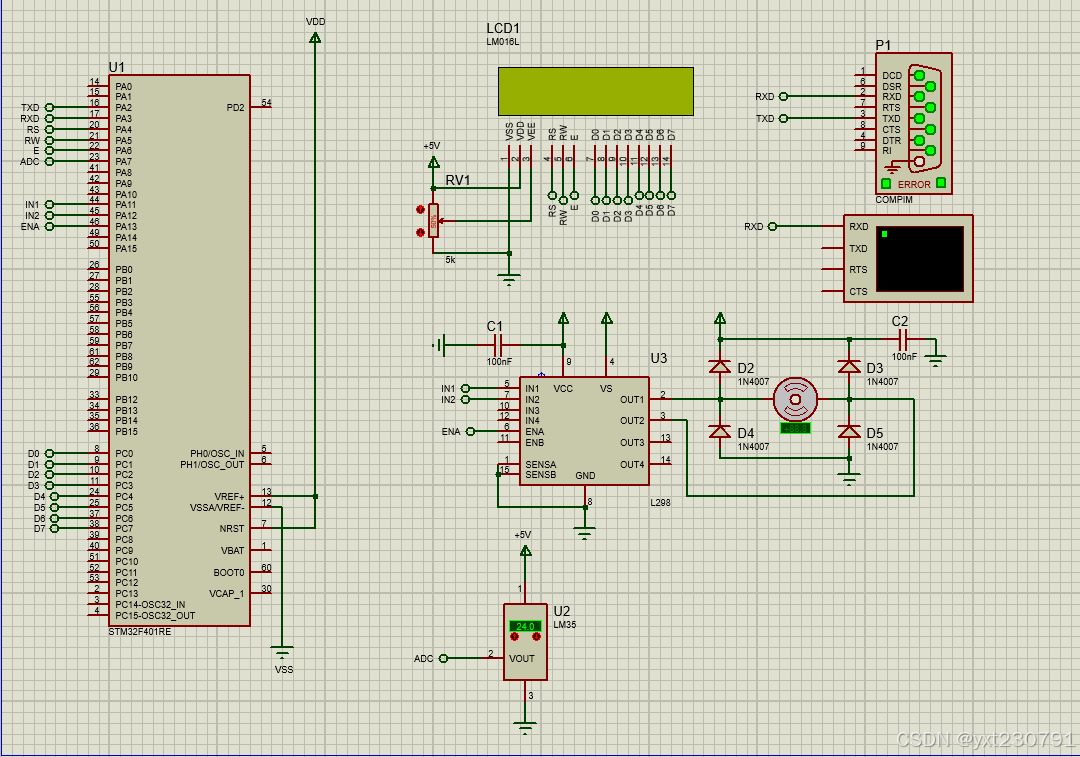This screenshot has height=757, width=1080.
Task: Select the D7 terminal at U1 PC7
Action: 54,529
